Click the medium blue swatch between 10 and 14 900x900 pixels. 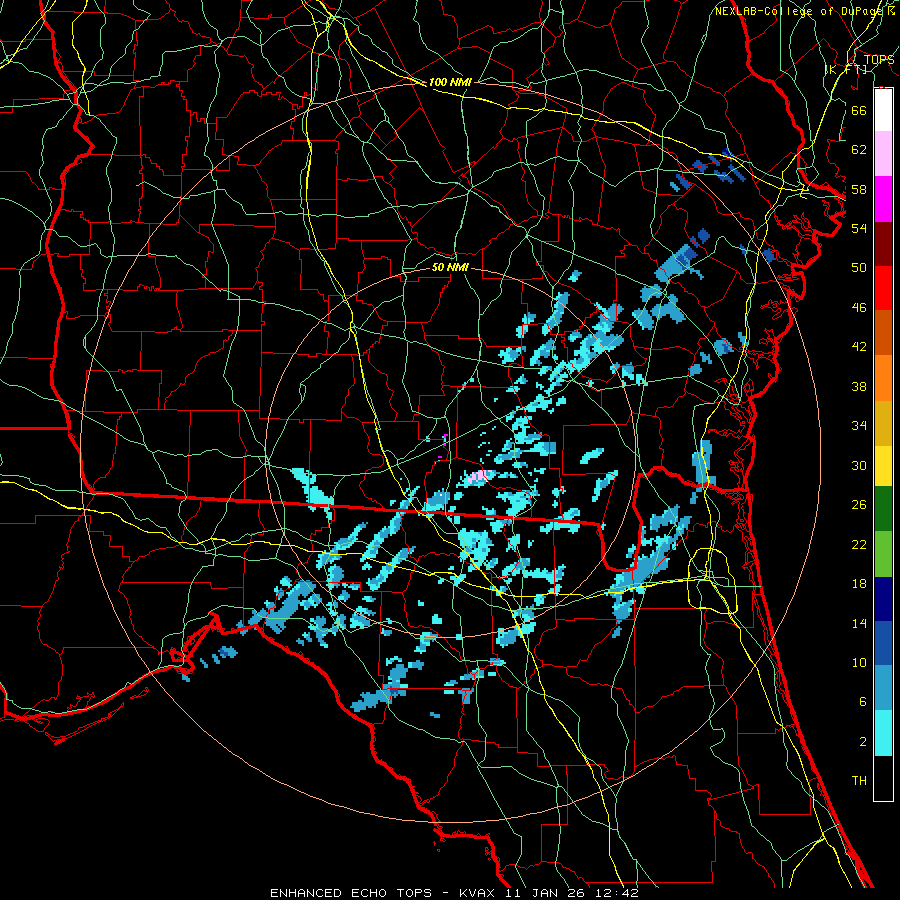(x=883, y=643)
